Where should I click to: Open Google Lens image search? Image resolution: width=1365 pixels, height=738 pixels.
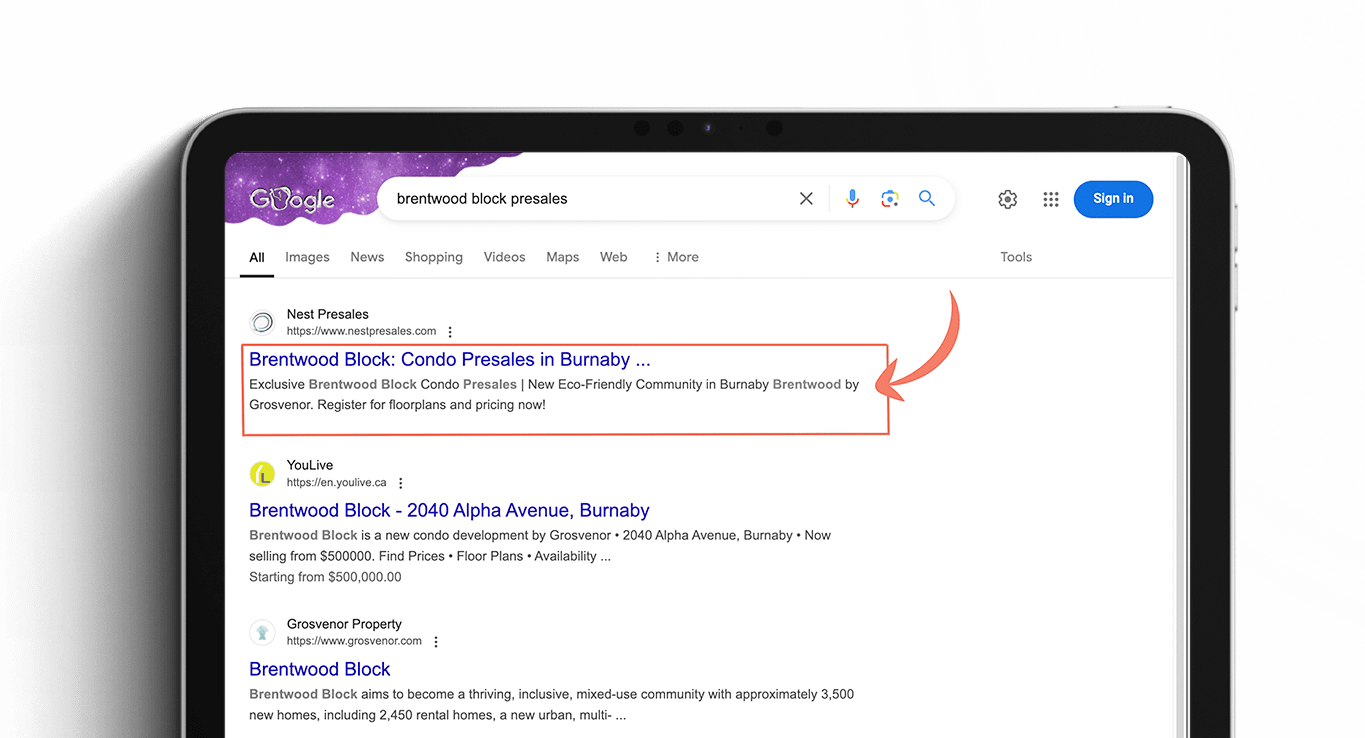889,198
